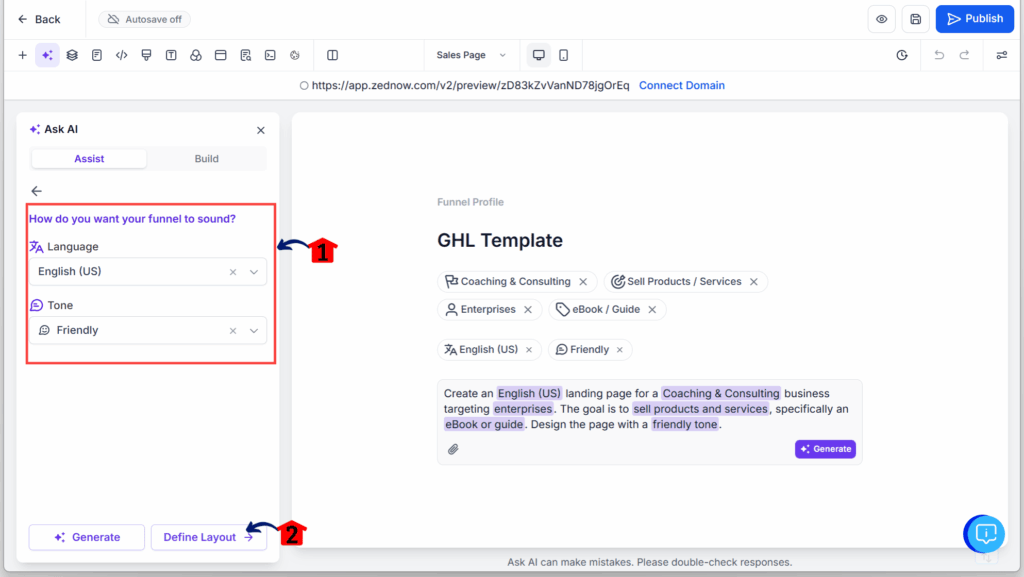The height and width of the screenshot is (577, 1024).
Task: Click the Text element icon in the toolbar
Action: pyautogui.click(x=172, y=55)
